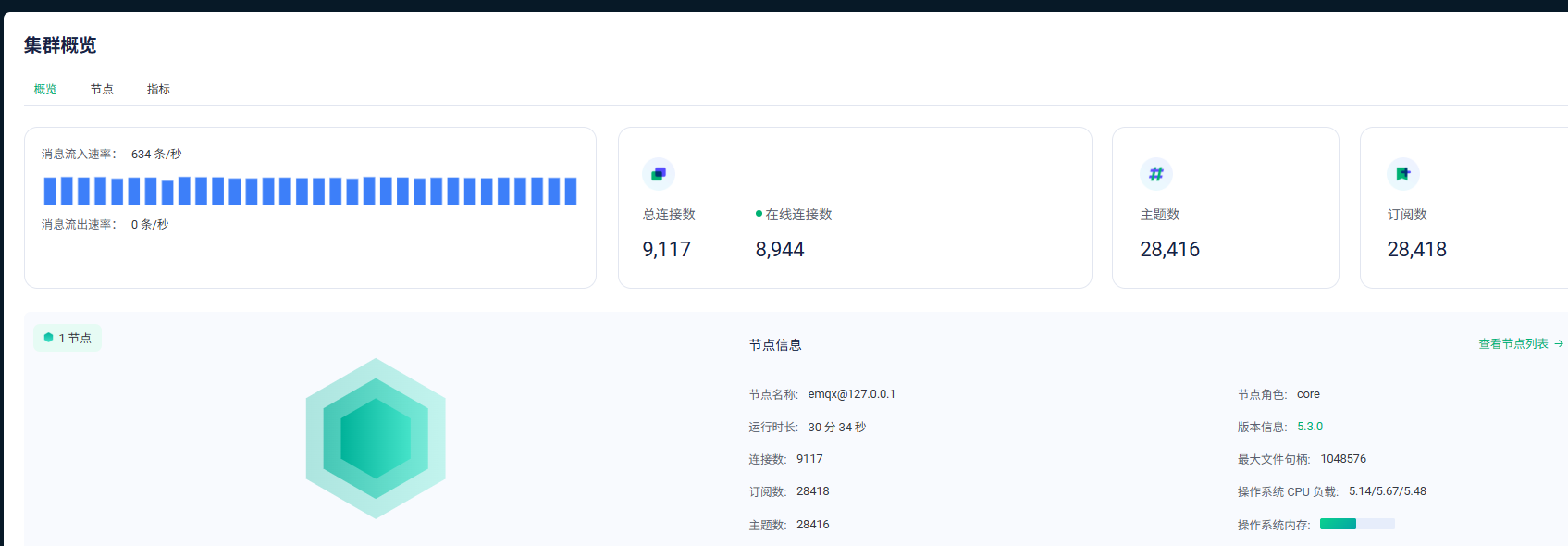Click the version 5.3.0 link

[x=1309, y=427]
